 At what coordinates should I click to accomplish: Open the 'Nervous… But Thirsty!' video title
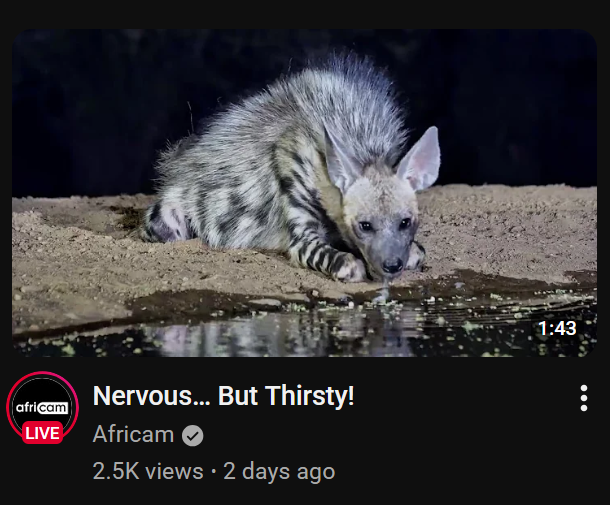(224, 396)
